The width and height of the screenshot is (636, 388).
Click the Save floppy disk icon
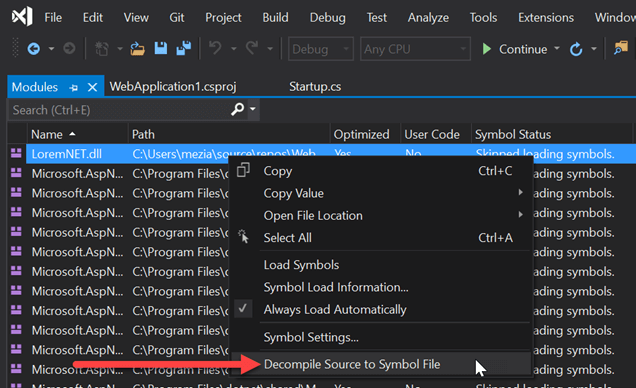[x=161, y=49]
